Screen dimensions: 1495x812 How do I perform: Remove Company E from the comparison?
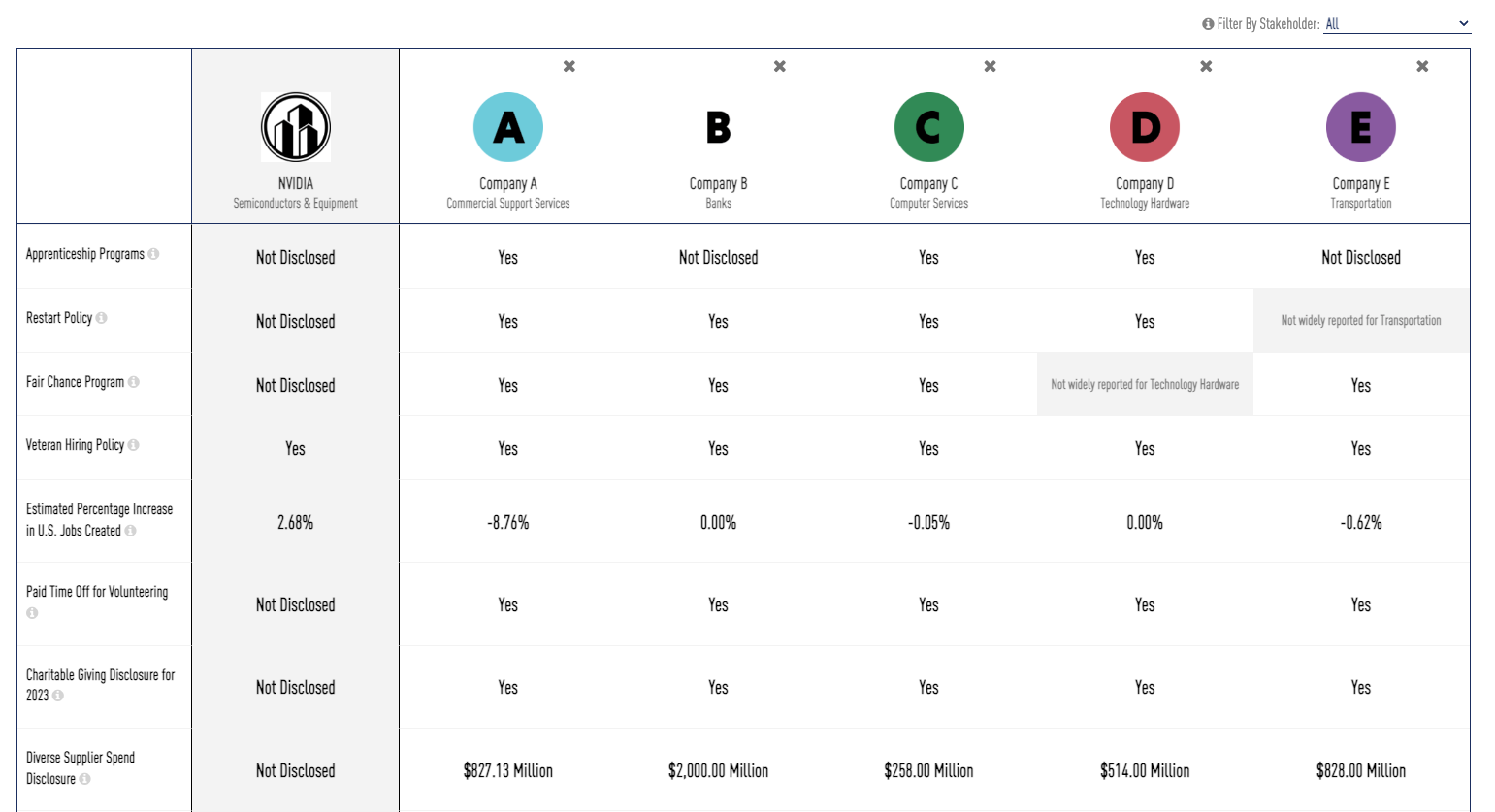point(1422,66)
